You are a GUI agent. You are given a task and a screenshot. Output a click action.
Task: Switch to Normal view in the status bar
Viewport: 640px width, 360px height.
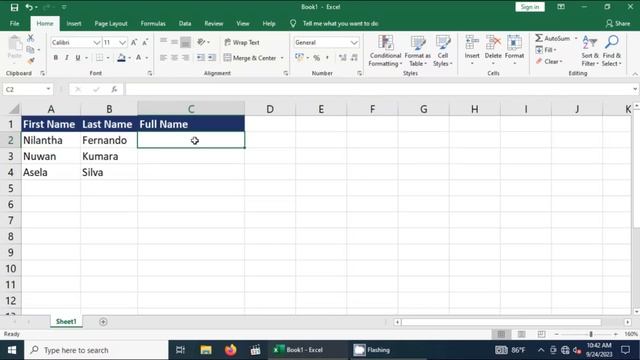(x=501, y=334)
